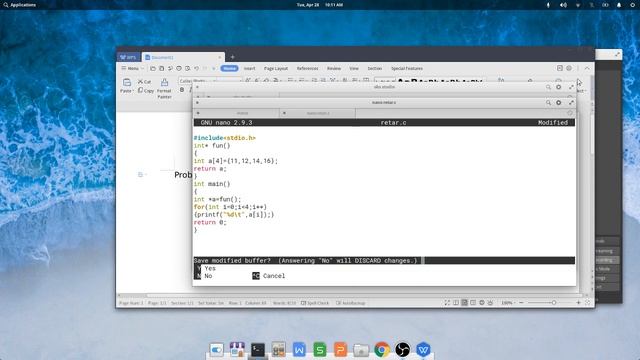
Task: Open the Files folder in the dock
Action: (361, 350)
